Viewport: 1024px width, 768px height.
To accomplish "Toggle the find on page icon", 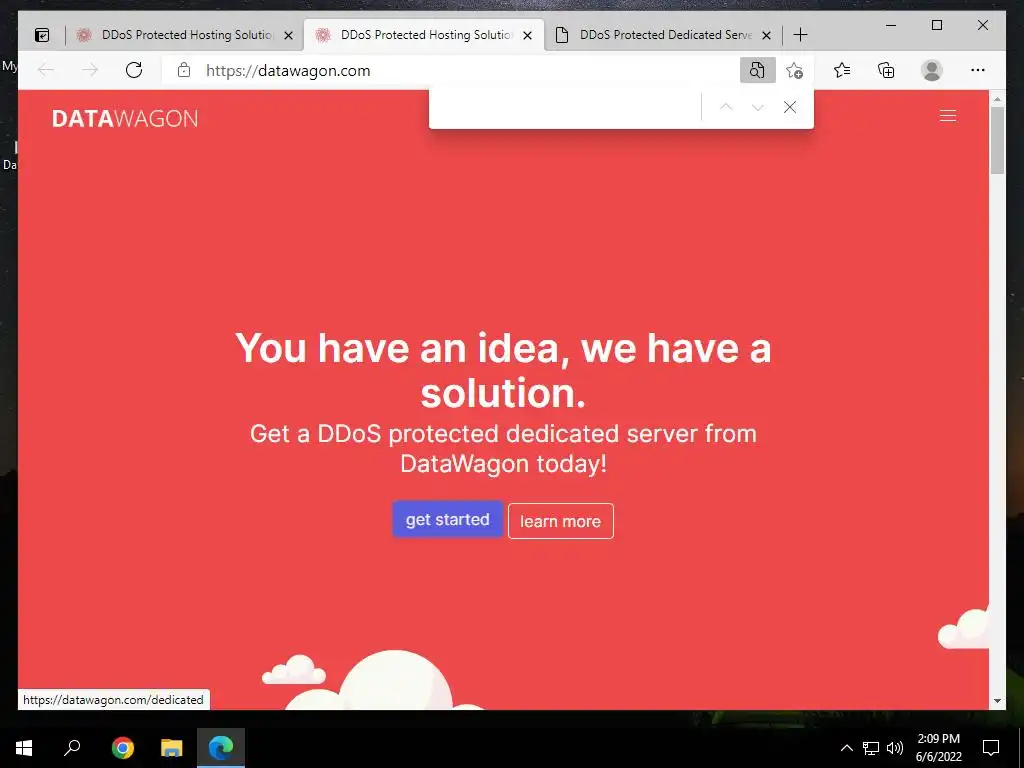I will 758,71.
